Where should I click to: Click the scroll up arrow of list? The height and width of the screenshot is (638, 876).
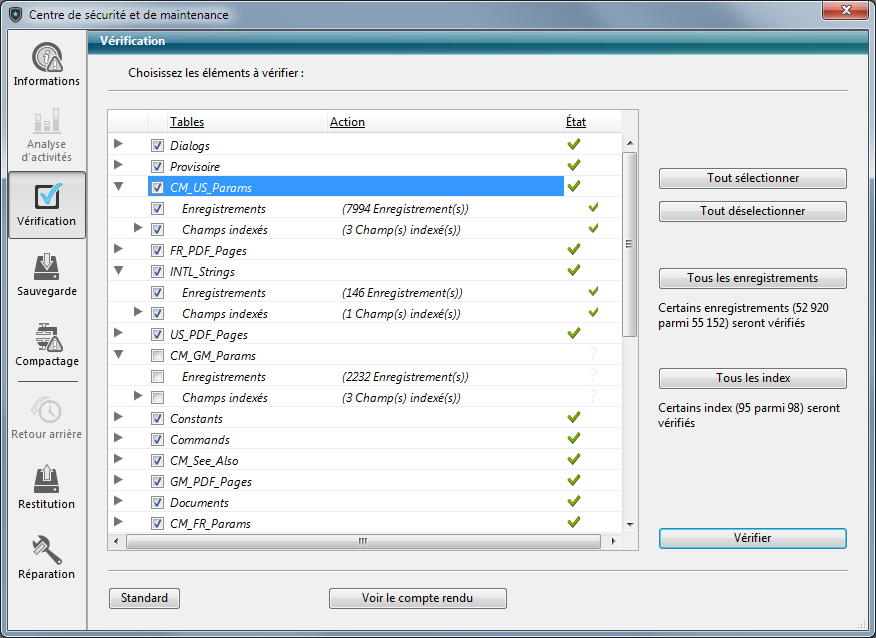(x=630, y=144)
